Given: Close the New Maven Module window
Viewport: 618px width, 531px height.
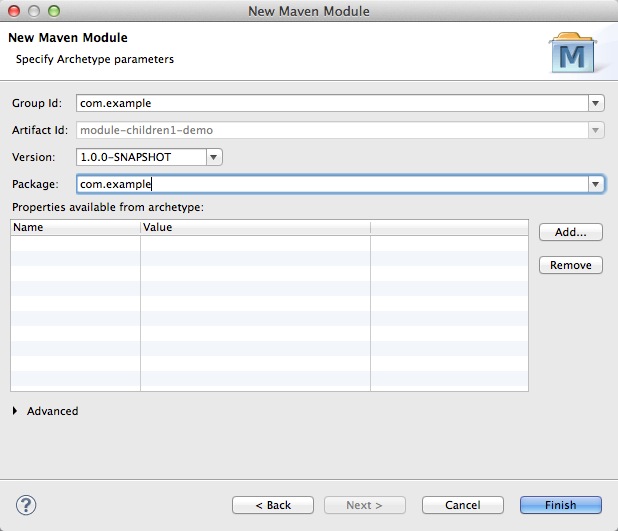Looking at the screenshot, I should click(14, 11).
